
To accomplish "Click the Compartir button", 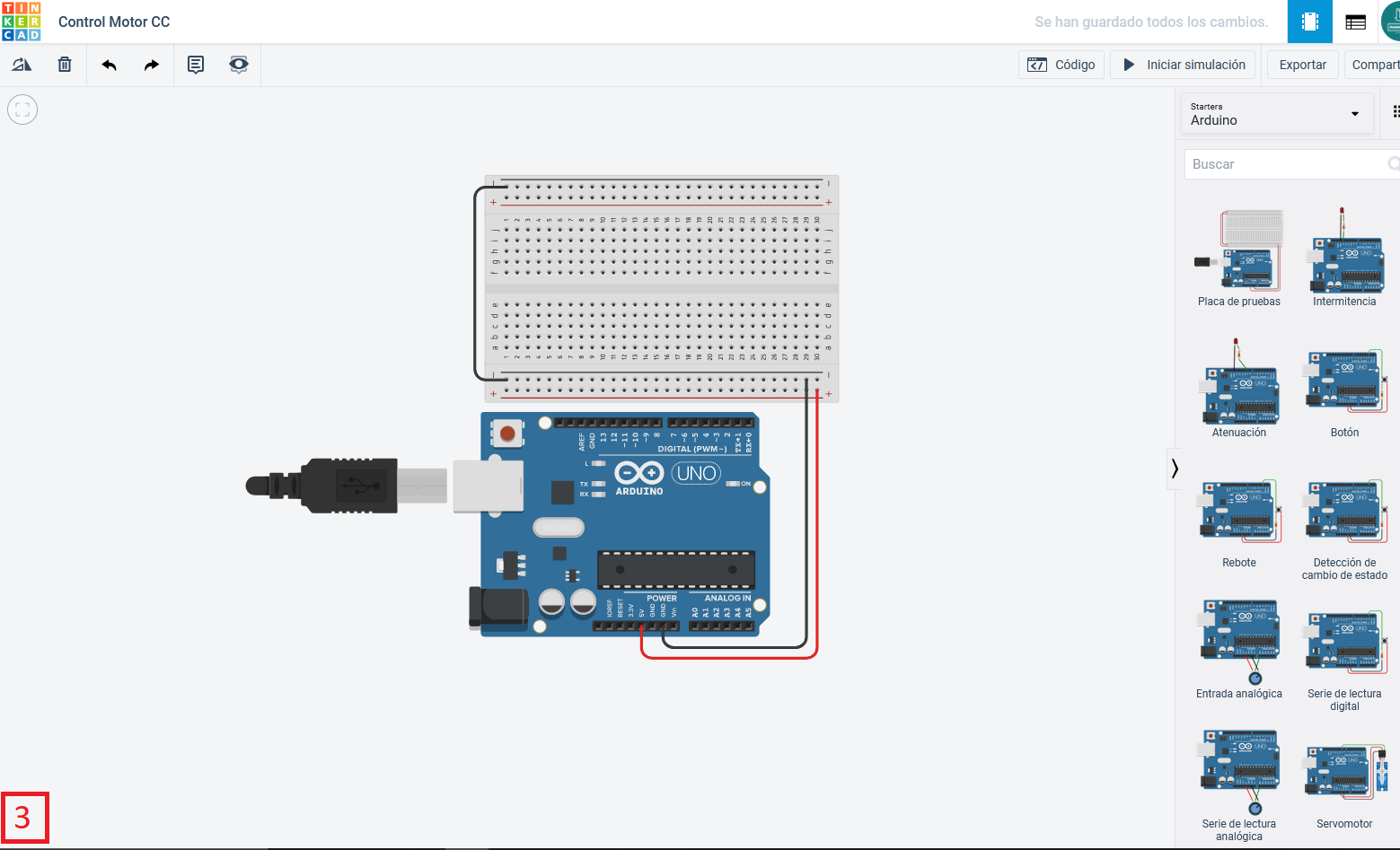I will click(x=1373, y=65).
